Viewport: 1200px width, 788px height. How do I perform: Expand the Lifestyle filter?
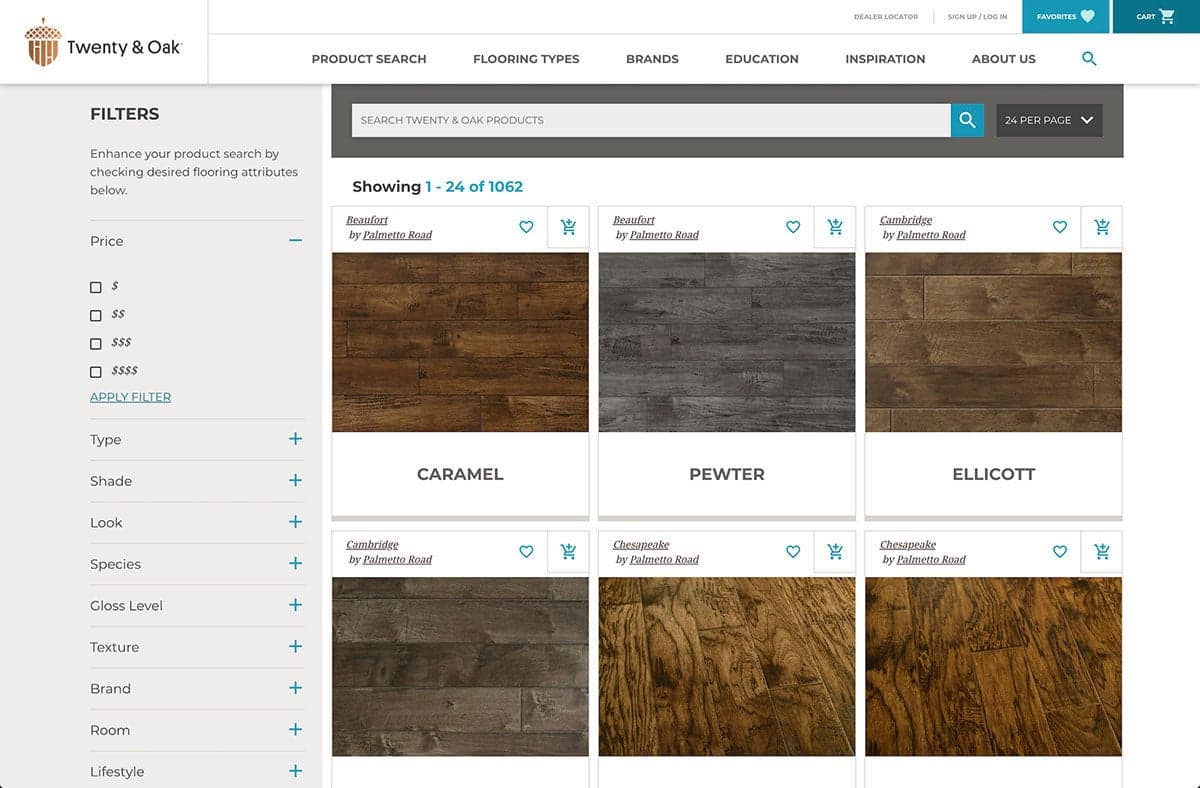click(x=295, y=771)
